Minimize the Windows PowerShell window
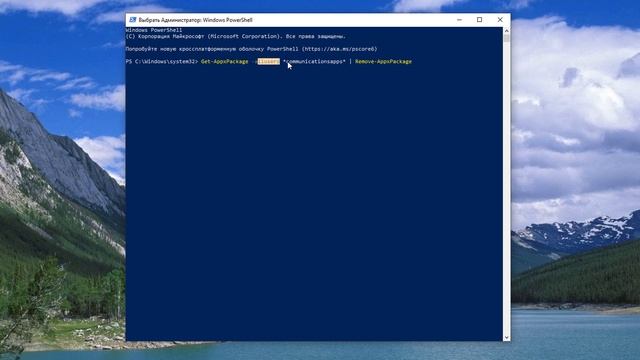 point(459,20)
